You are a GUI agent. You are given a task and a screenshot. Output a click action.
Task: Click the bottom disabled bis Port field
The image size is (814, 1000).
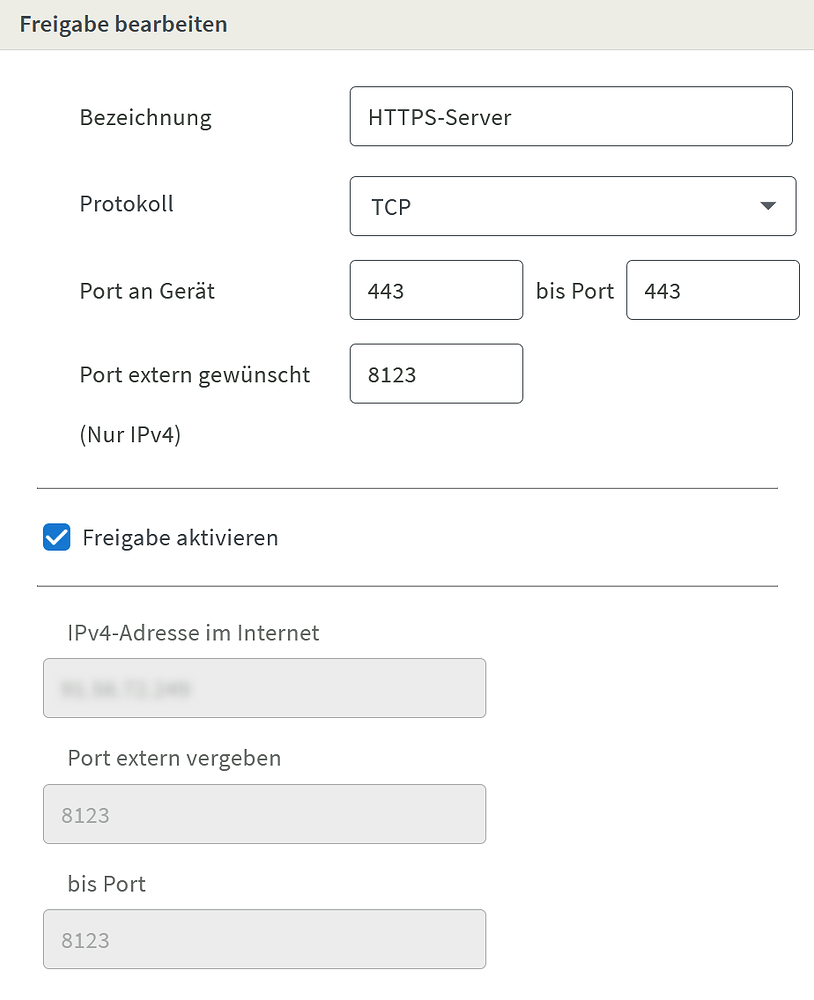point(264,939)
